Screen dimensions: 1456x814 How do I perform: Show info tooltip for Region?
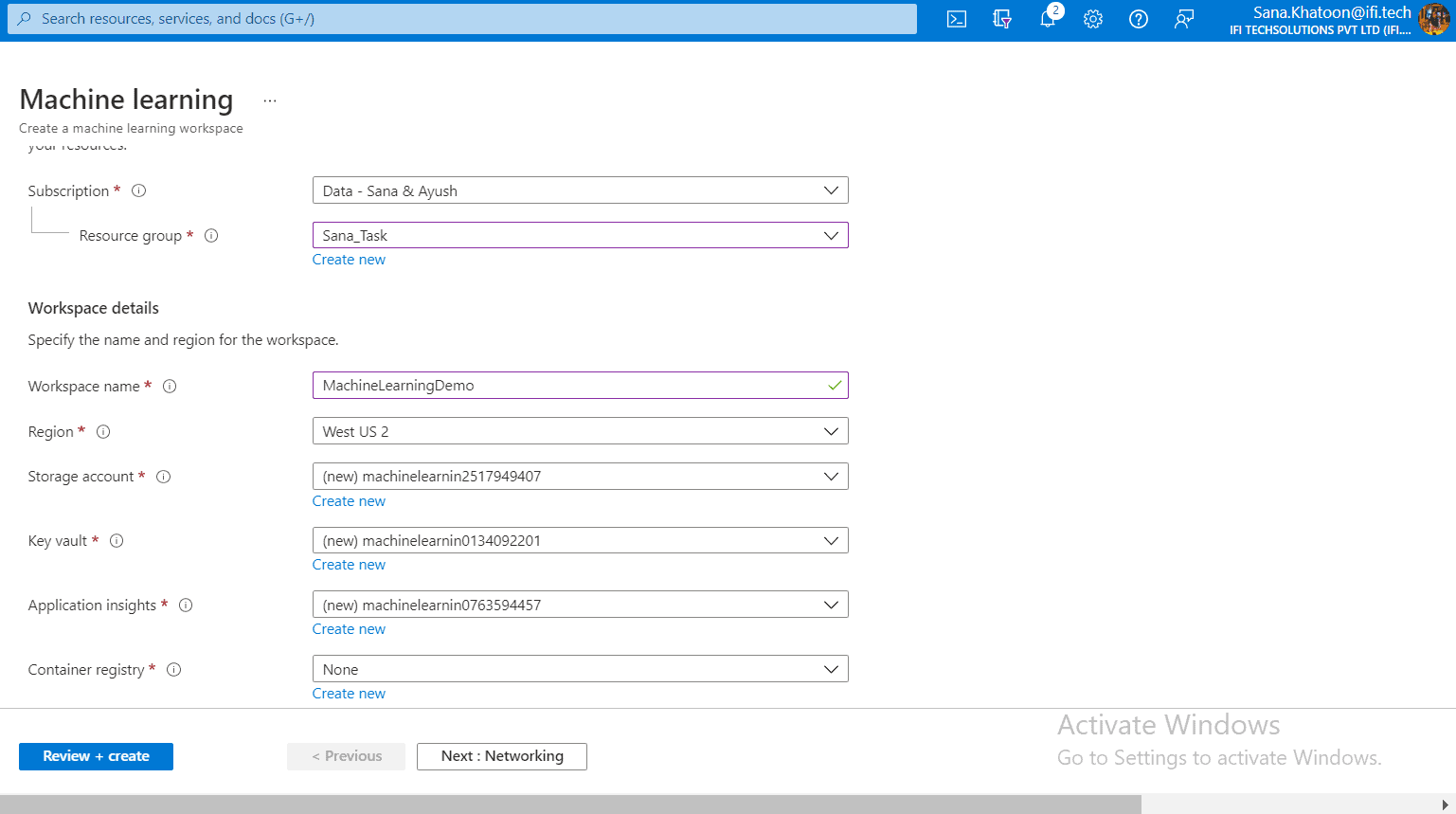point(103,432)
